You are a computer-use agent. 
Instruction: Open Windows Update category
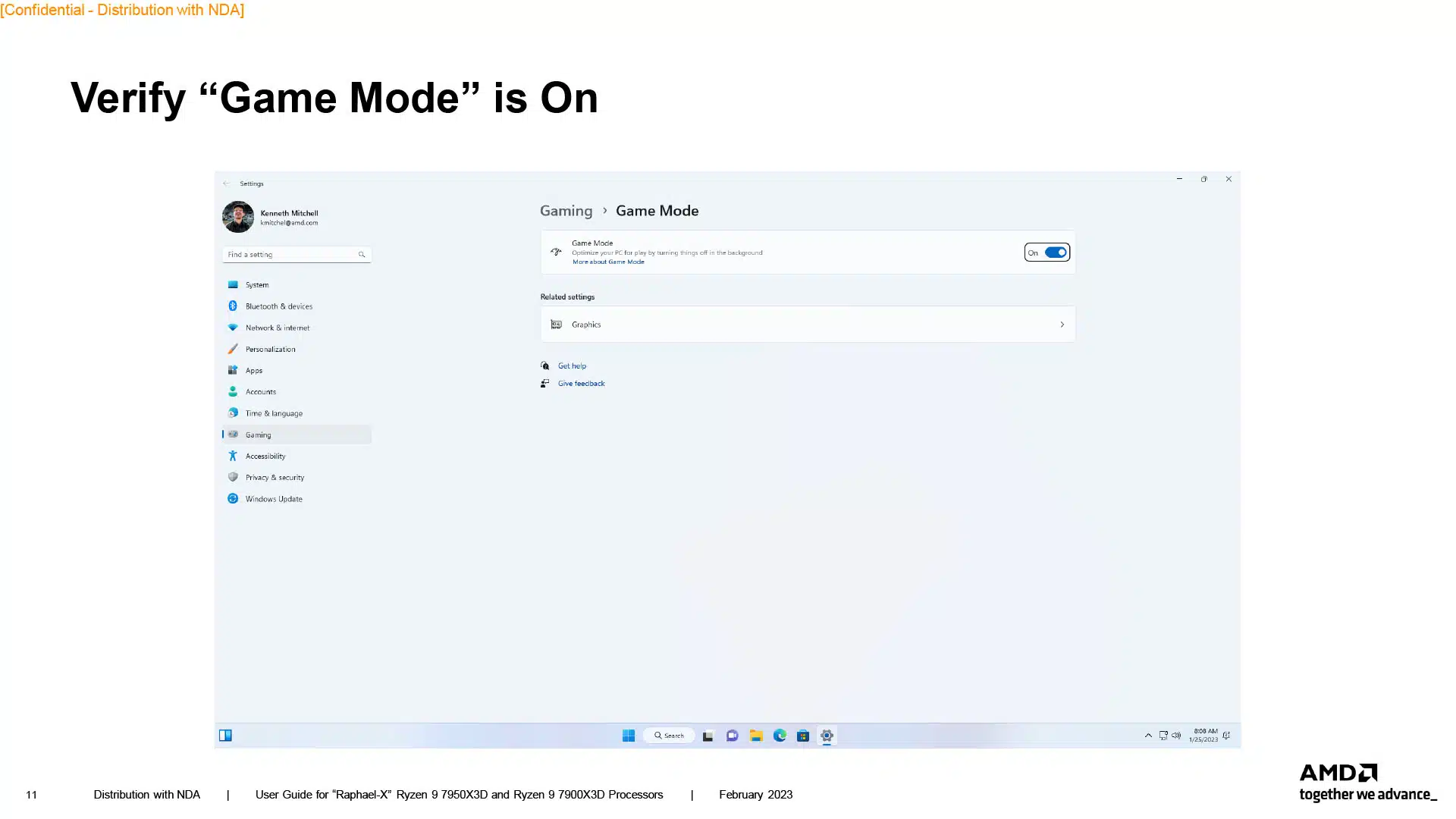297,499
